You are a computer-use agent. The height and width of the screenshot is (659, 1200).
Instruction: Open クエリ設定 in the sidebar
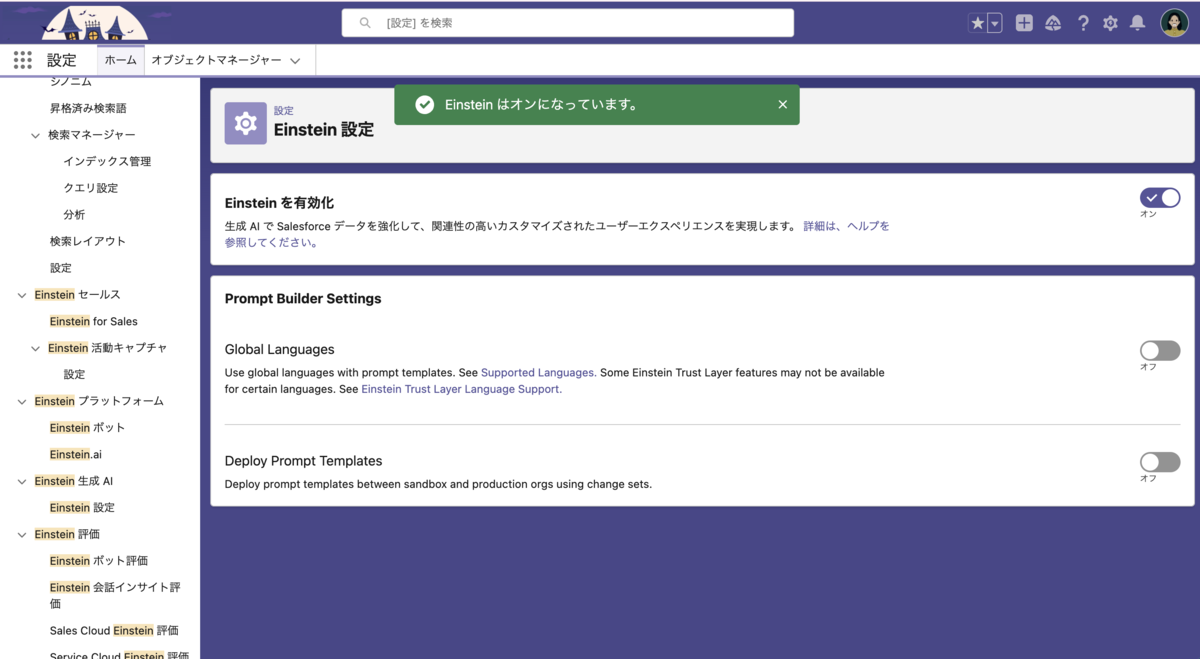(x=90, y=188)
